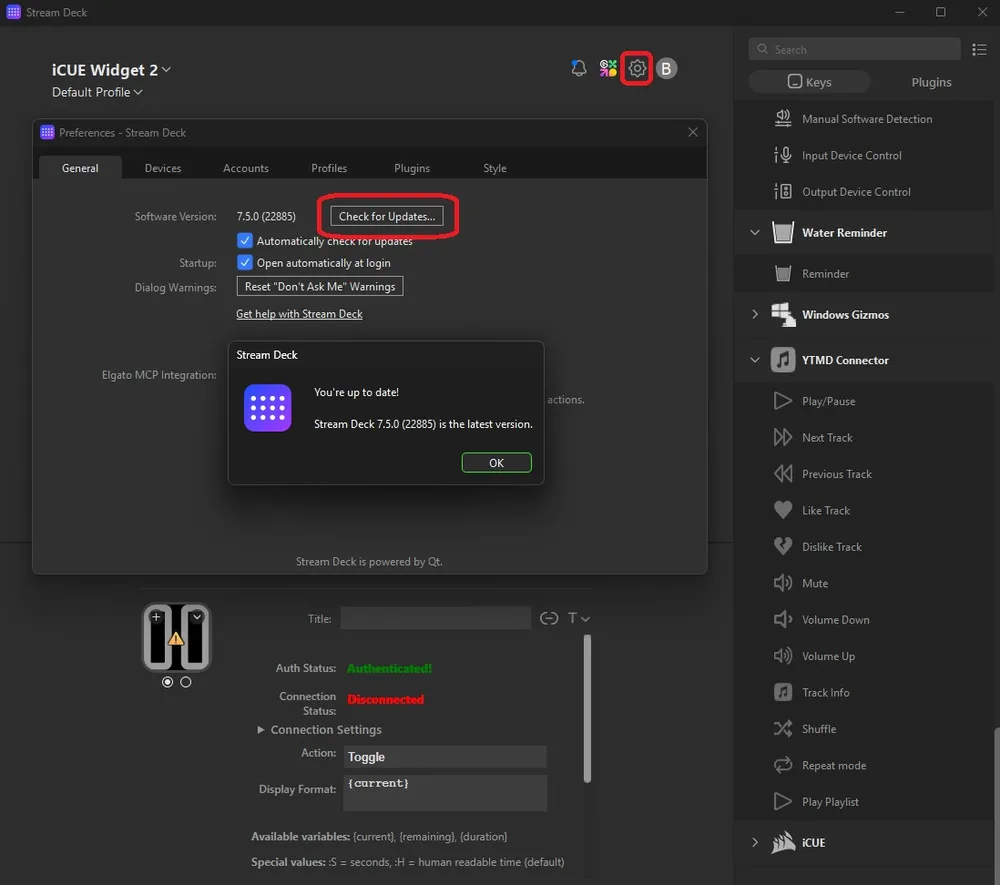The height and width of the screenshot is (885, 1000).
Task: Click the Check for Updates button
Action: pos(386,216)
